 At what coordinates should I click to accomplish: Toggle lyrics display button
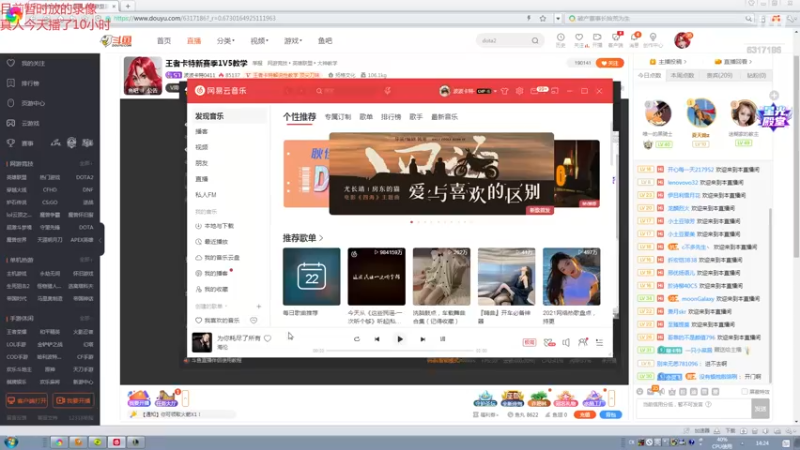click(442, 339)
